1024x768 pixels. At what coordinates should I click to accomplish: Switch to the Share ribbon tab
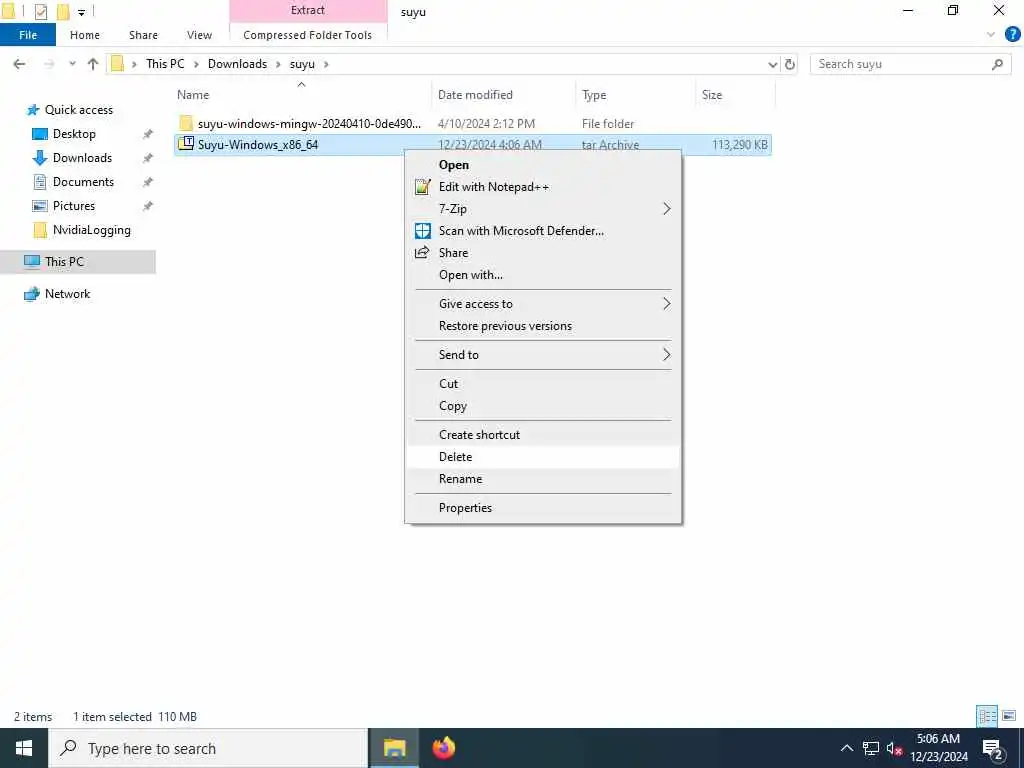point(143,35)
